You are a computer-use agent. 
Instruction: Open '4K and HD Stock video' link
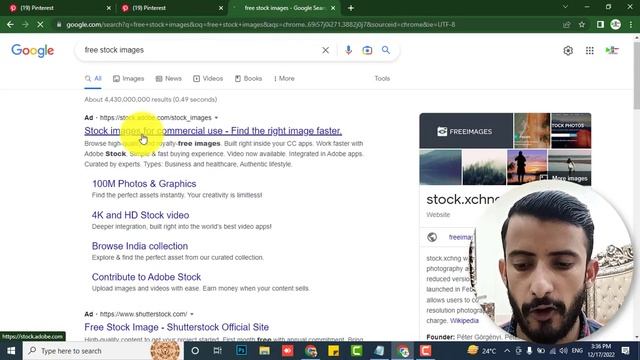pos(140,215)
